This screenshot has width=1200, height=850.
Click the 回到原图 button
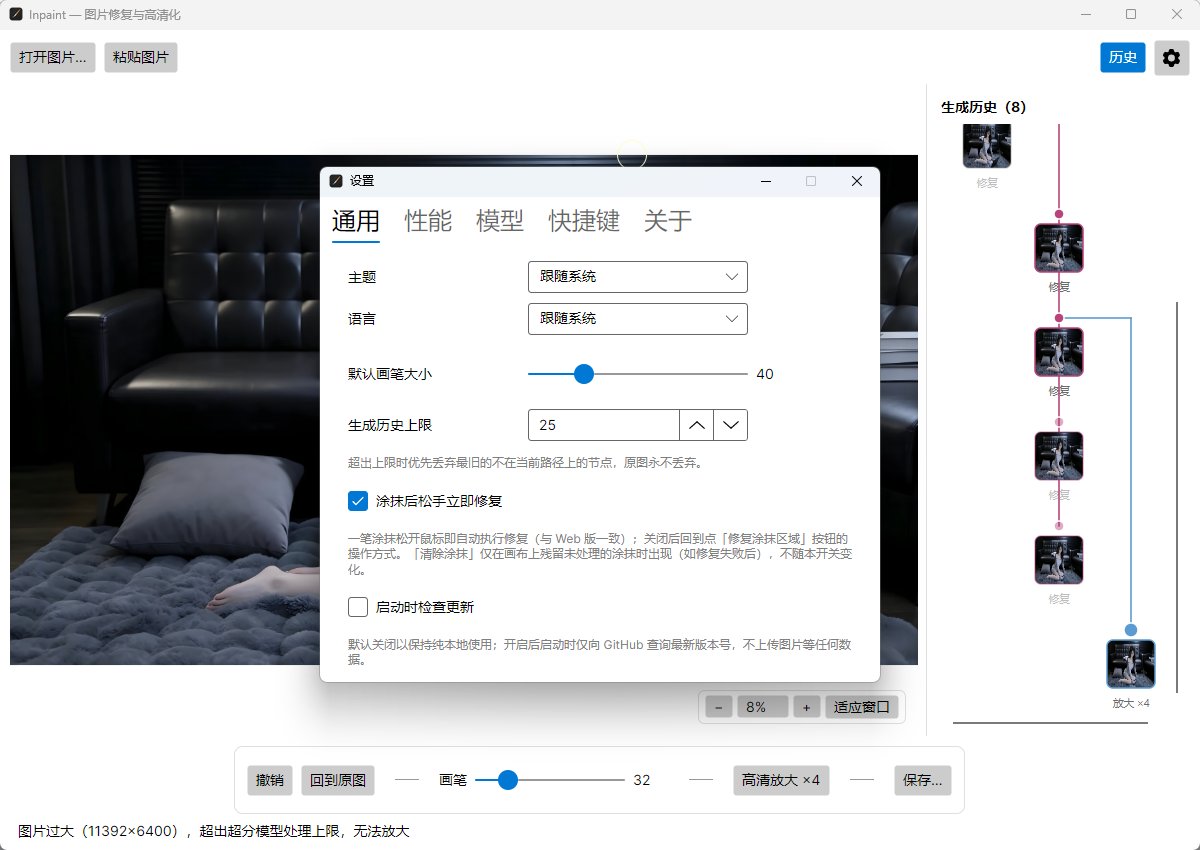tap(338, 780)
